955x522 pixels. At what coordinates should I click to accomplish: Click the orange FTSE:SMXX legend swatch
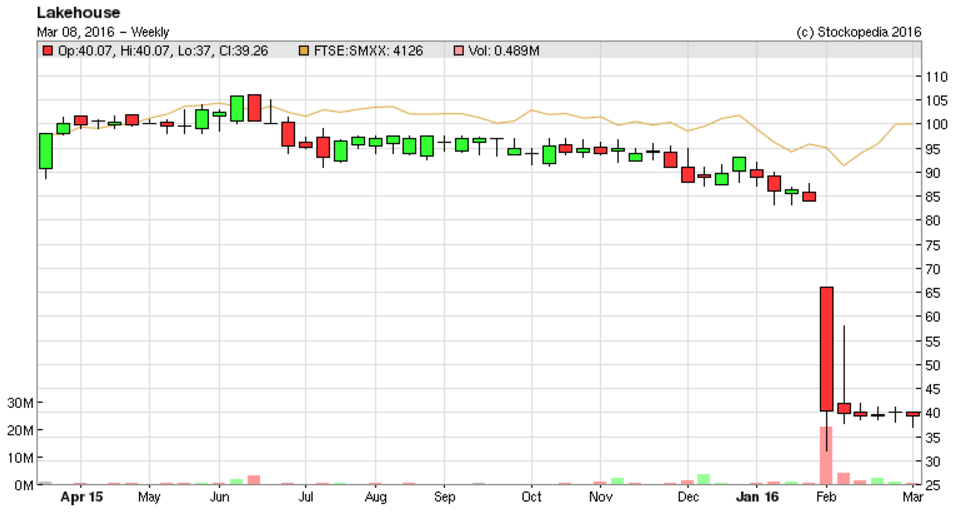point(303,51)
